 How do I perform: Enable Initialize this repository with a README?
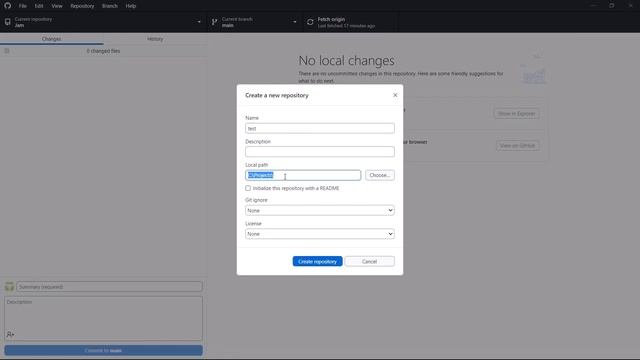point(248,188)
